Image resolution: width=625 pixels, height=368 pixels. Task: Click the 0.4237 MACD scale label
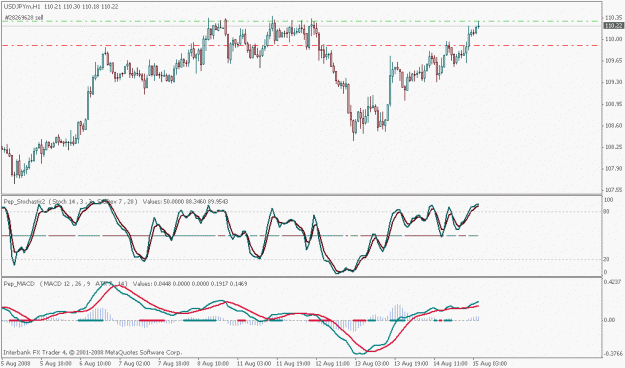coord(614,282)
